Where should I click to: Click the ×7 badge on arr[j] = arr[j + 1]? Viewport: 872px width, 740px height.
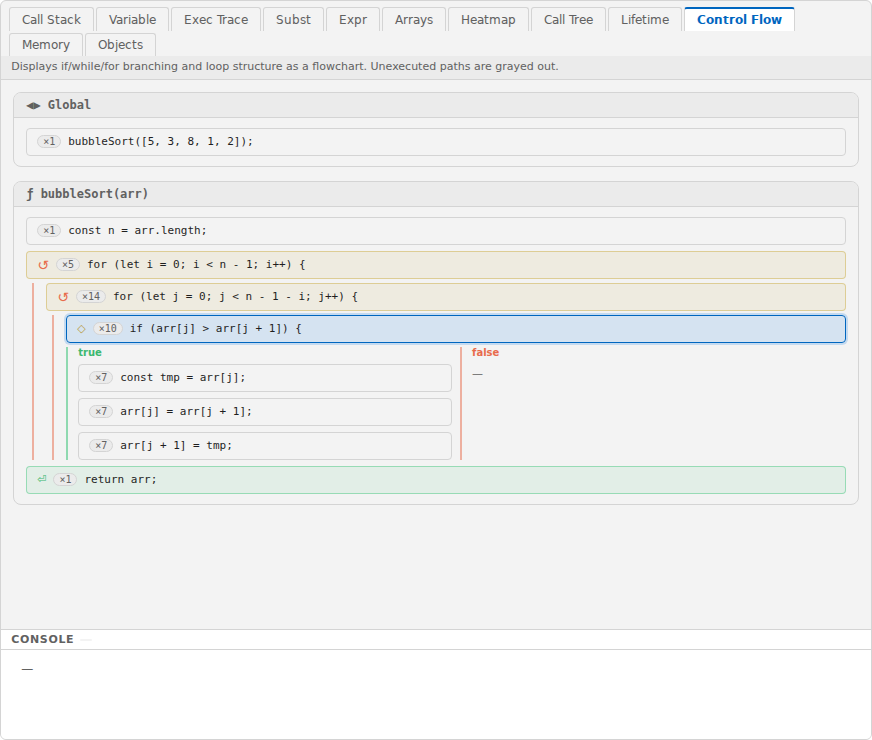(x=101, y=411)
